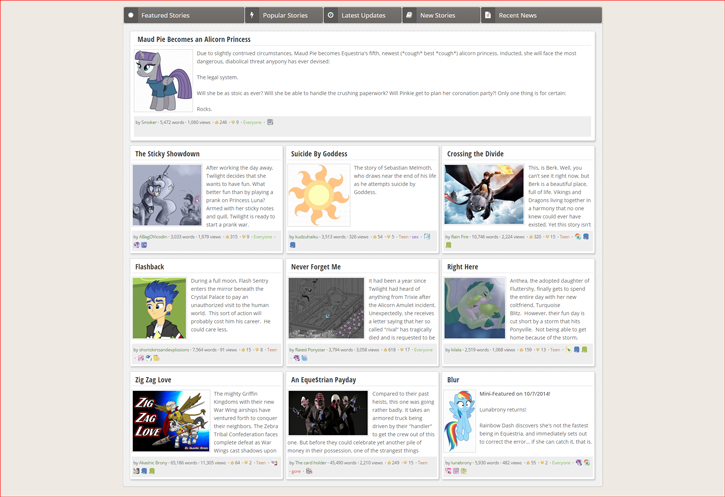The height and width of the screenshot is (497, 725).
Task: Click the Rainbow Dash icon in Blur footer
Action: click(587, 462)
